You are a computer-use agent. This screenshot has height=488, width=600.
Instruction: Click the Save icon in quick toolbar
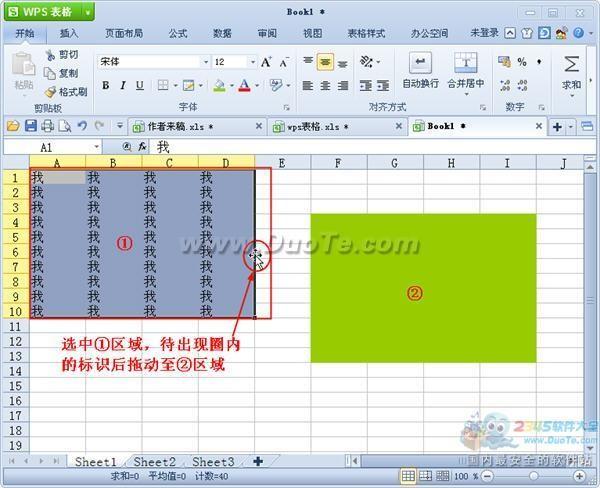(x=31, y=126)
